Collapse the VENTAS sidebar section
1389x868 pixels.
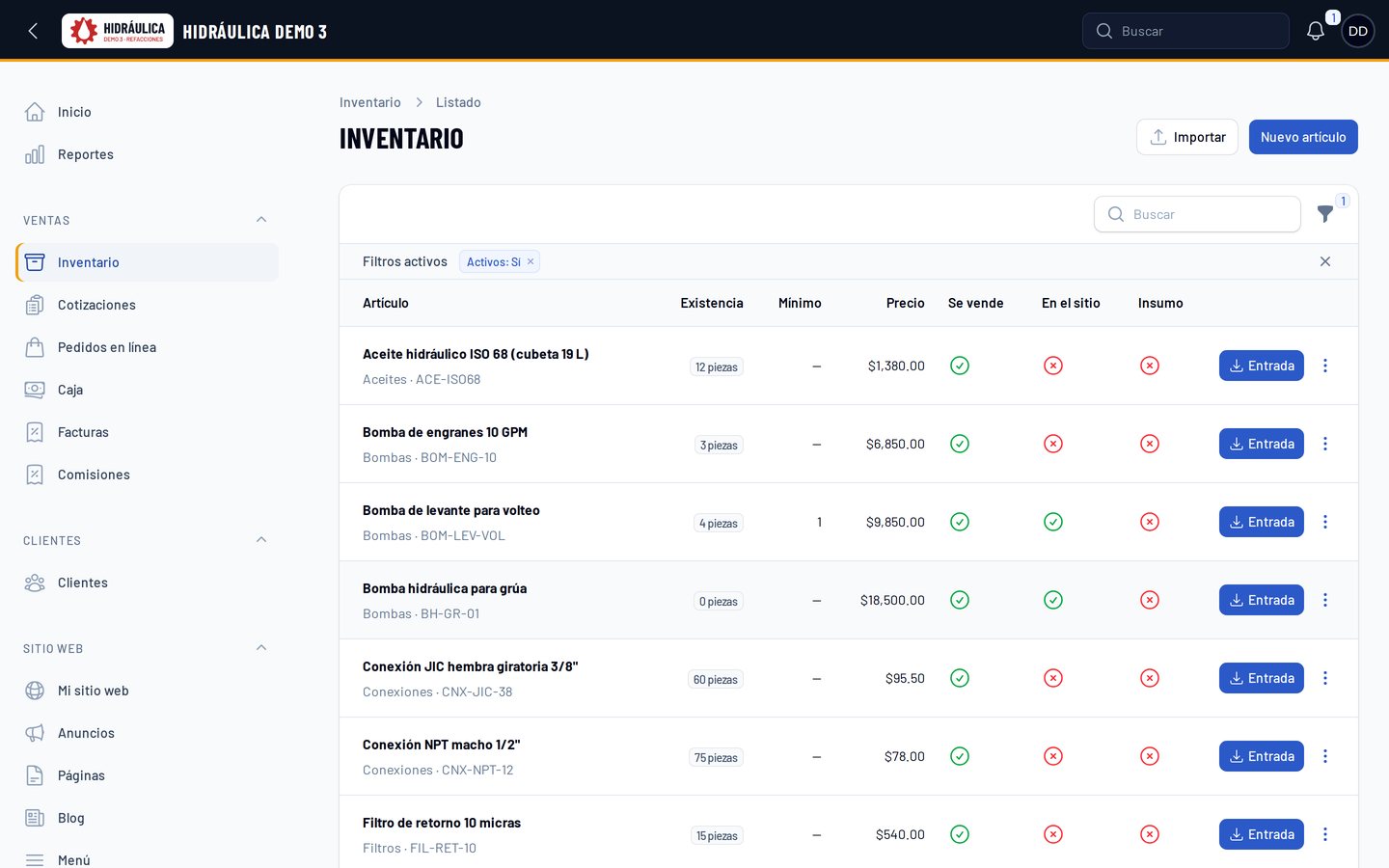point(261,220)
